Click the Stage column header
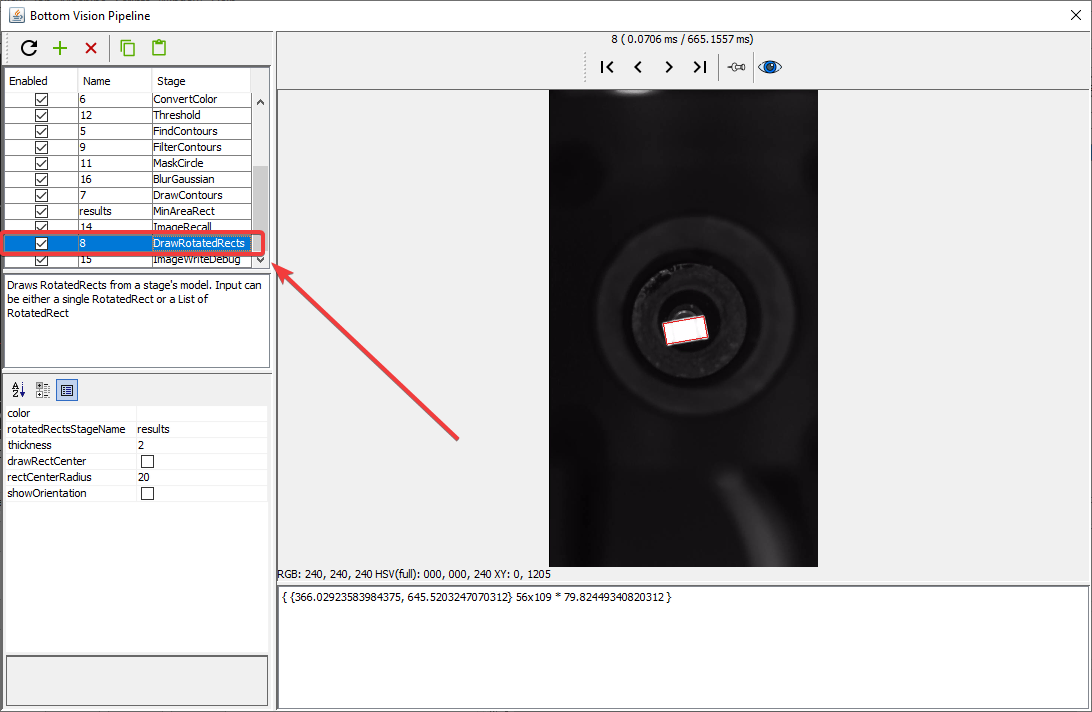The image size is (1092, 712). pos(200,81)
